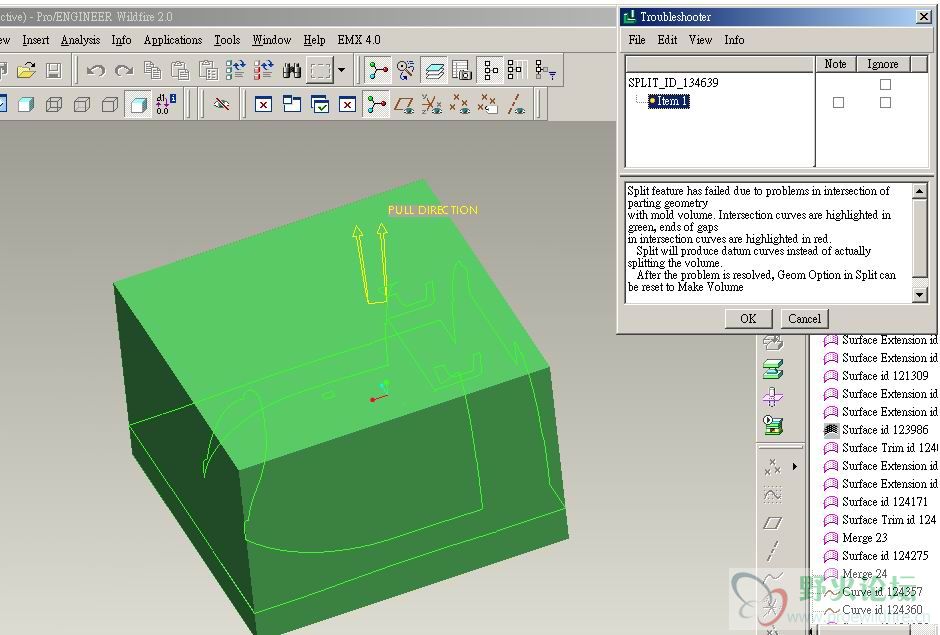Toggle datum axes display icon
Viewport: 940px width, 635px height.
(517, 104)
